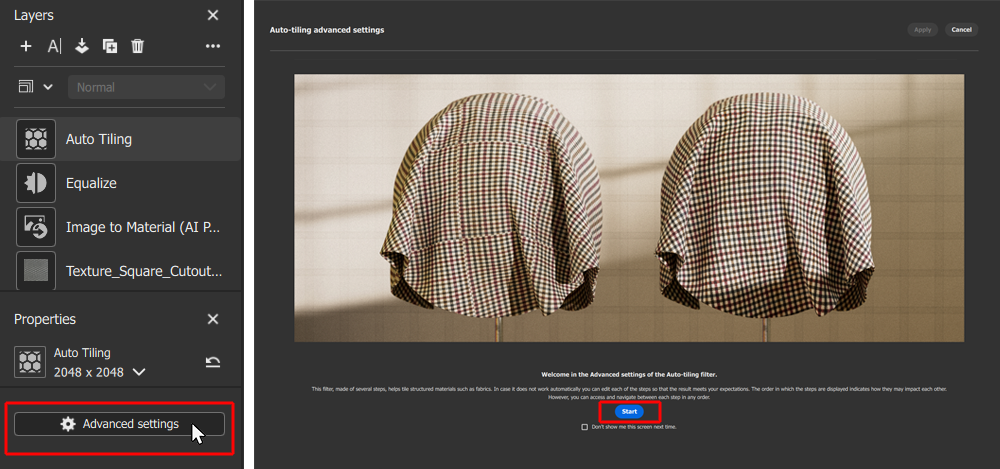This screenshot has height=469, width=1000.
Task: Delete layer with the trash icon
Action: click(x=138, y=46)
